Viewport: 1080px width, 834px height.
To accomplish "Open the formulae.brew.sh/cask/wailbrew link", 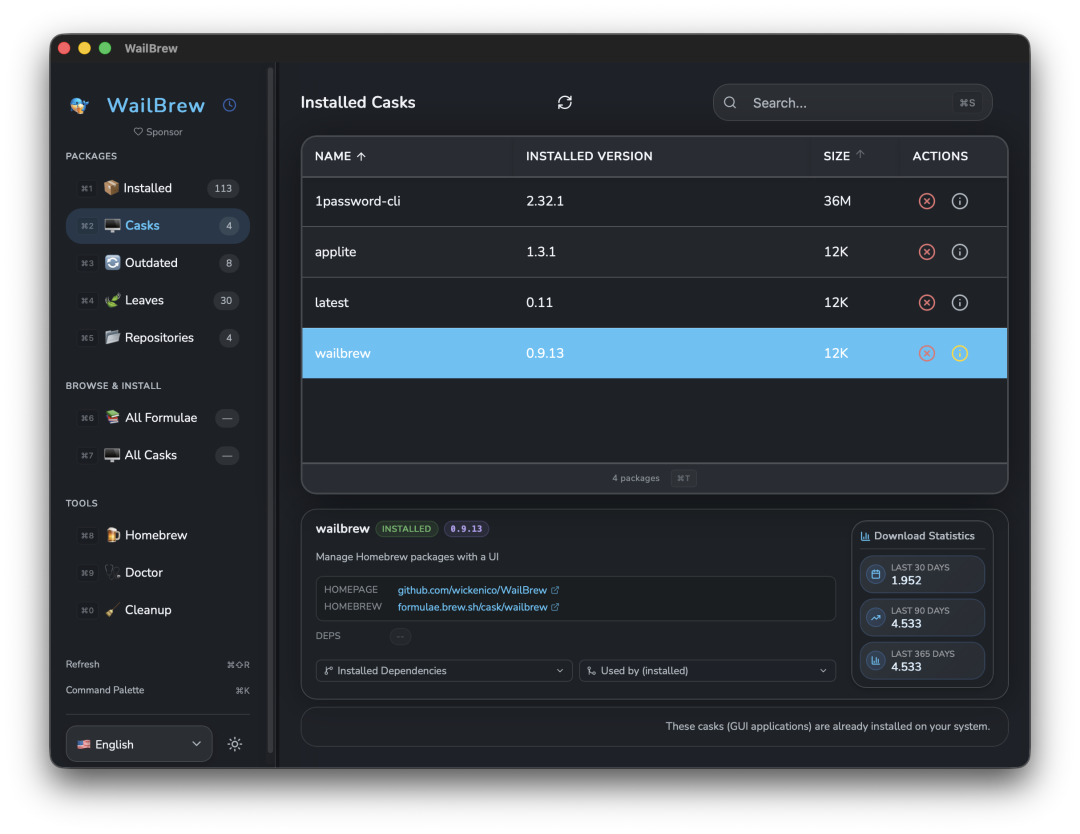I will coord(472,607).
